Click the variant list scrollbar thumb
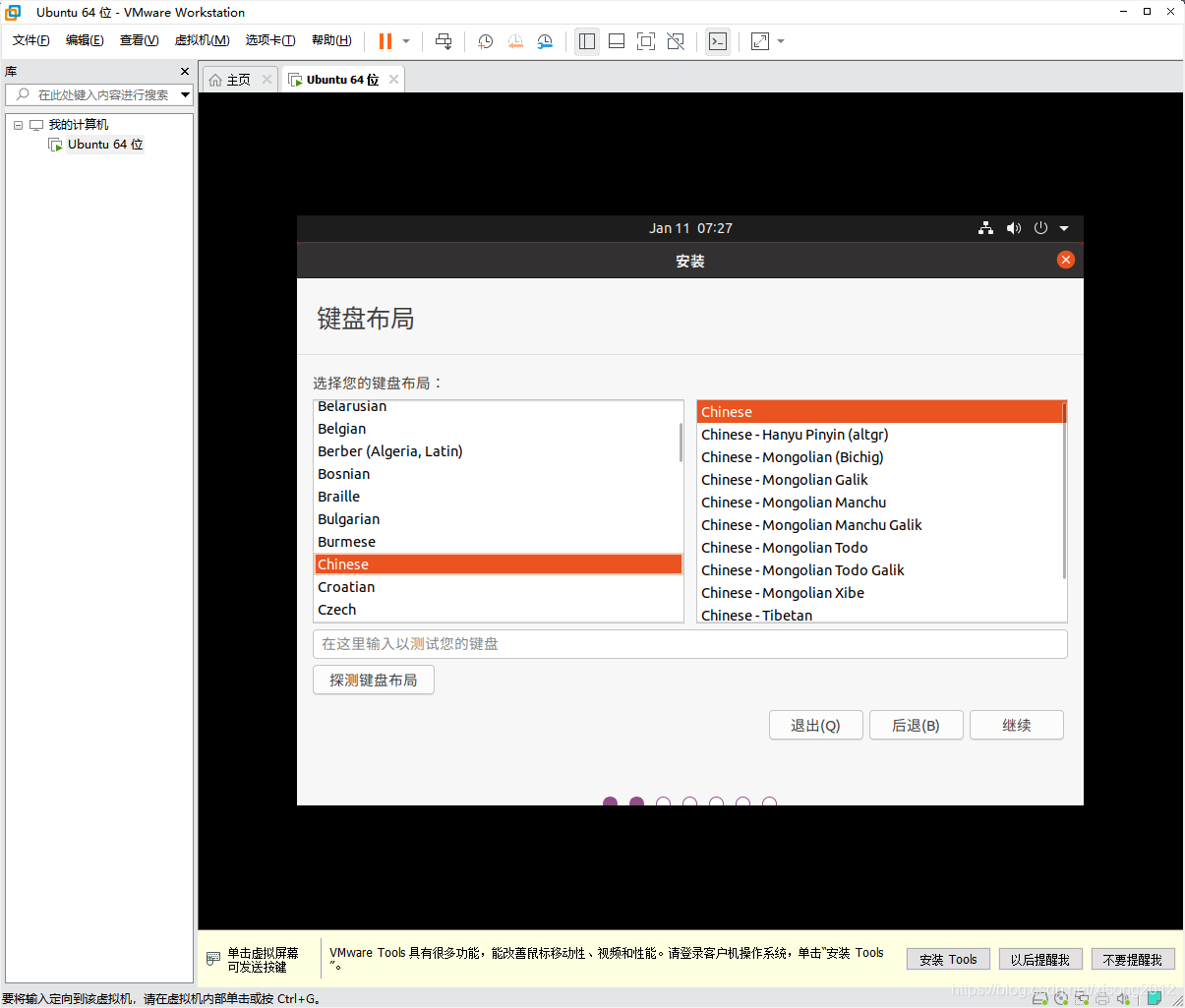The height and width of the screenshot is (1008, 1185). click(x=1064, y=491)
